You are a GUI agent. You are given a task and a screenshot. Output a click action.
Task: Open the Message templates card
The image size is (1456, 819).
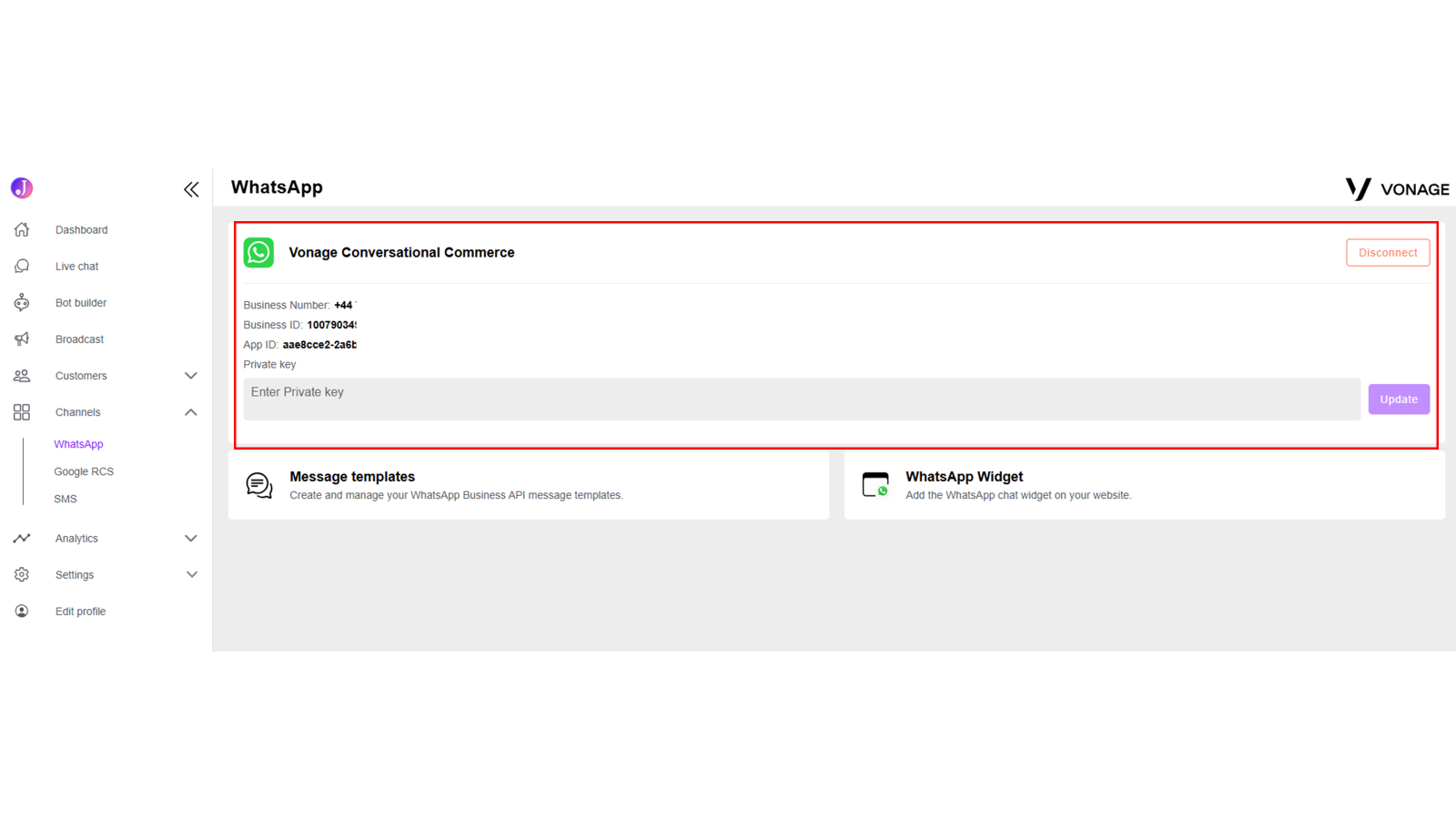[529, 485]
